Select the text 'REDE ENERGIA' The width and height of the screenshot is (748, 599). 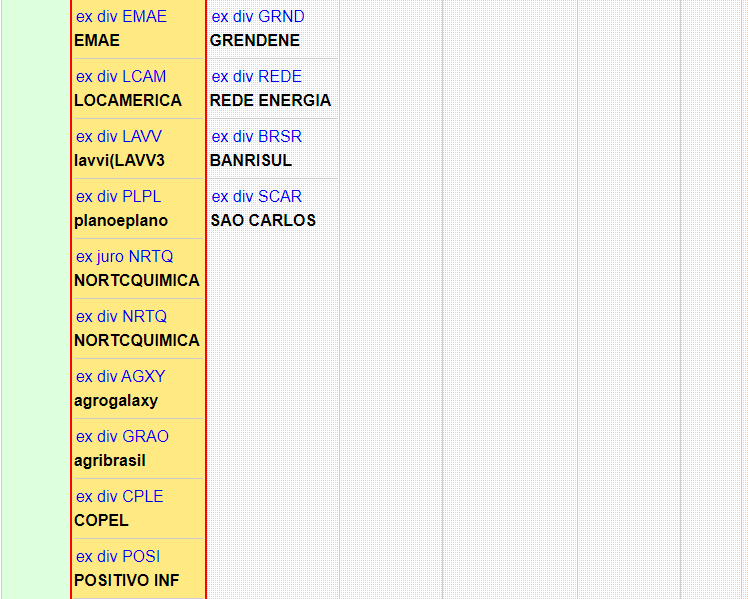tap(270, 101)
